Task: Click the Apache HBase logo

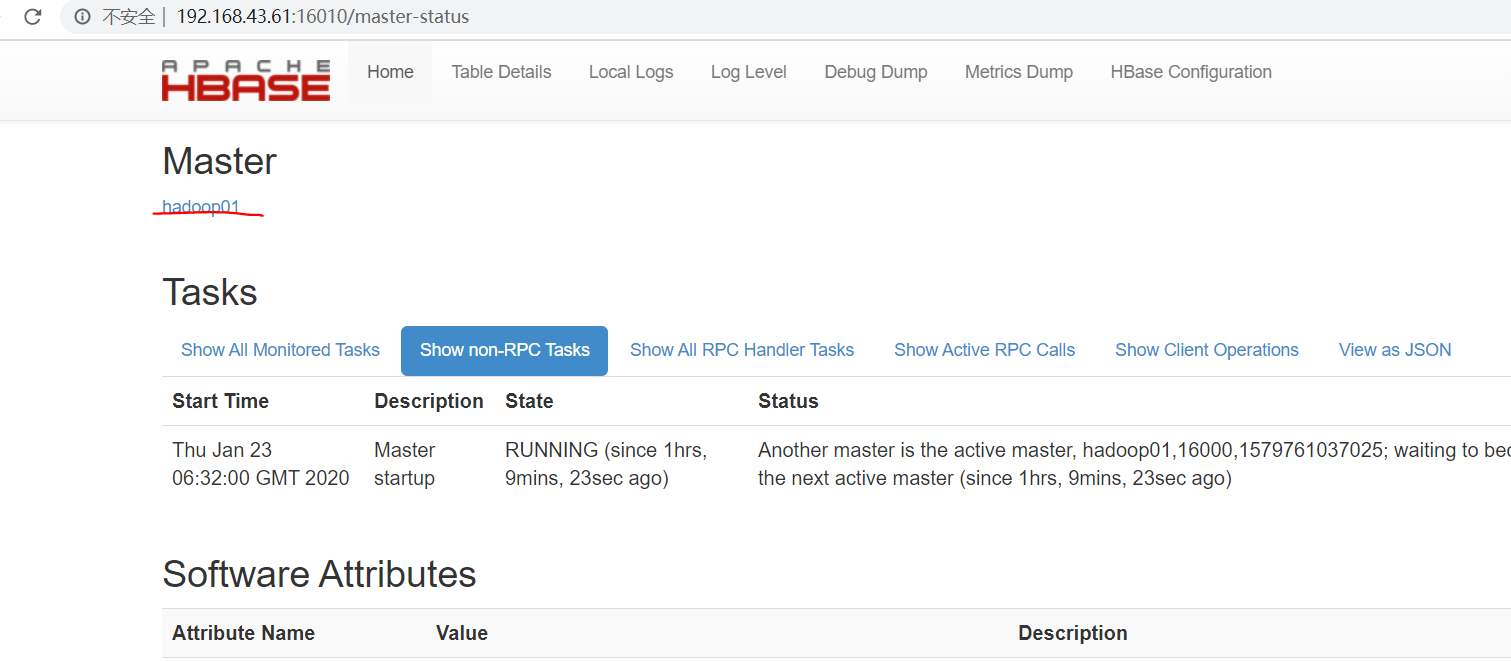Action: (x=246, y=80)
